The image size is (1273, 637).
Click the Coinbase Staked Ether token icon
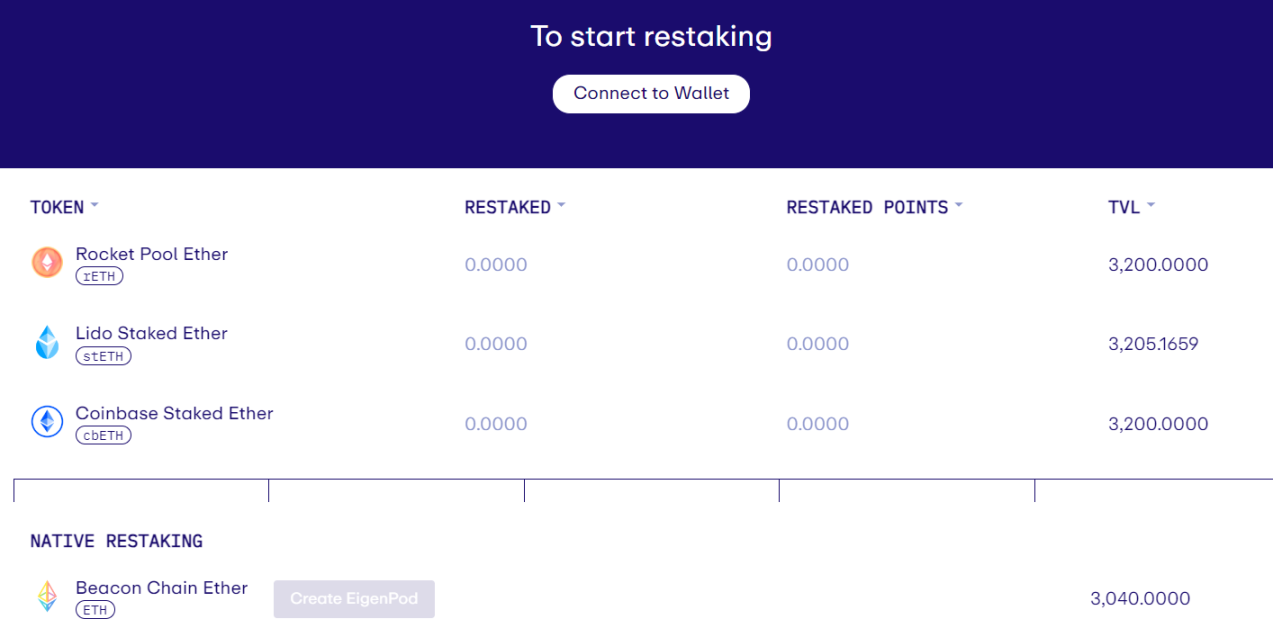click(46, 421)
